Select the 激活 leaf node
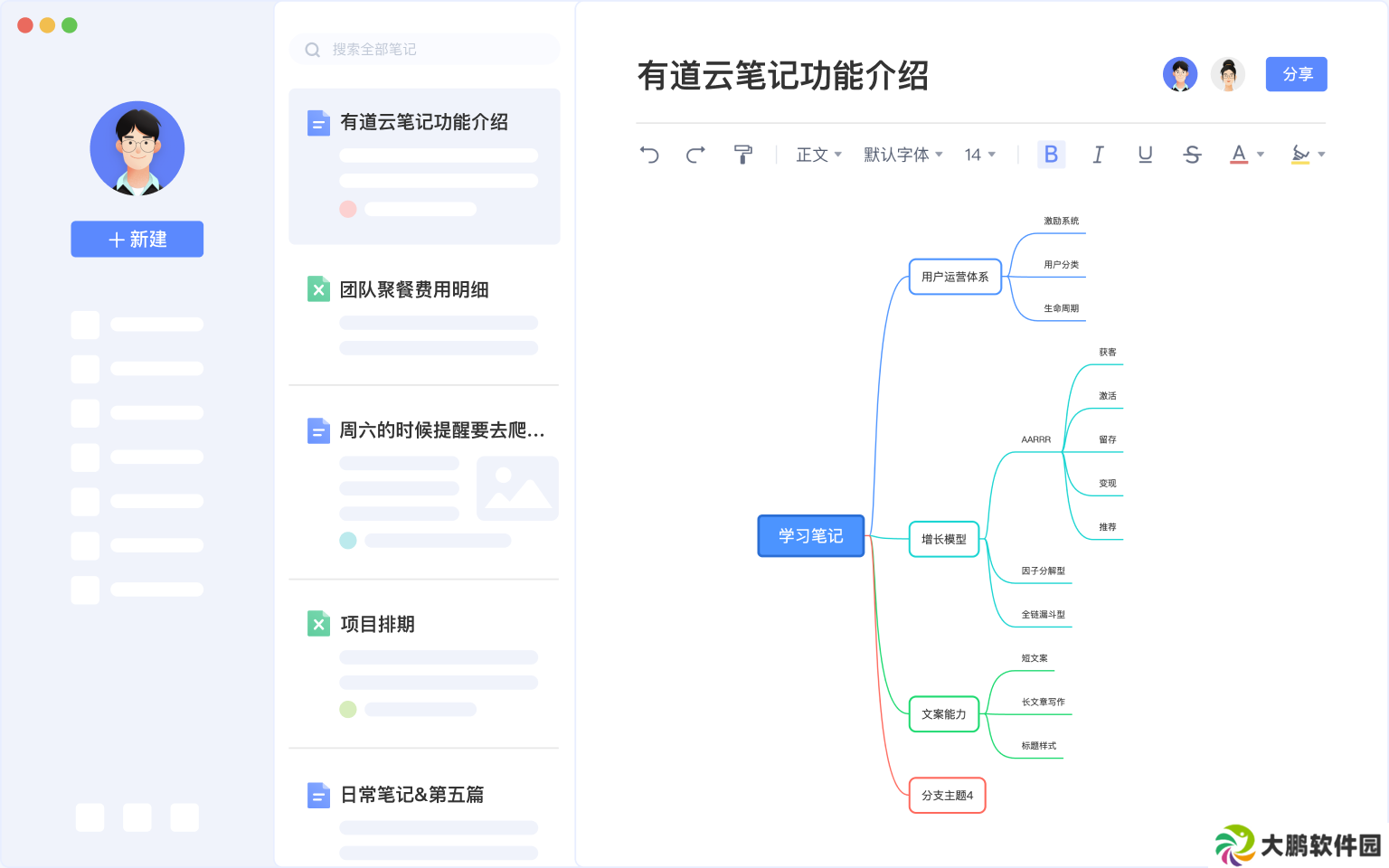Screen dimensions: 1389x868 tap(1108, 396)
